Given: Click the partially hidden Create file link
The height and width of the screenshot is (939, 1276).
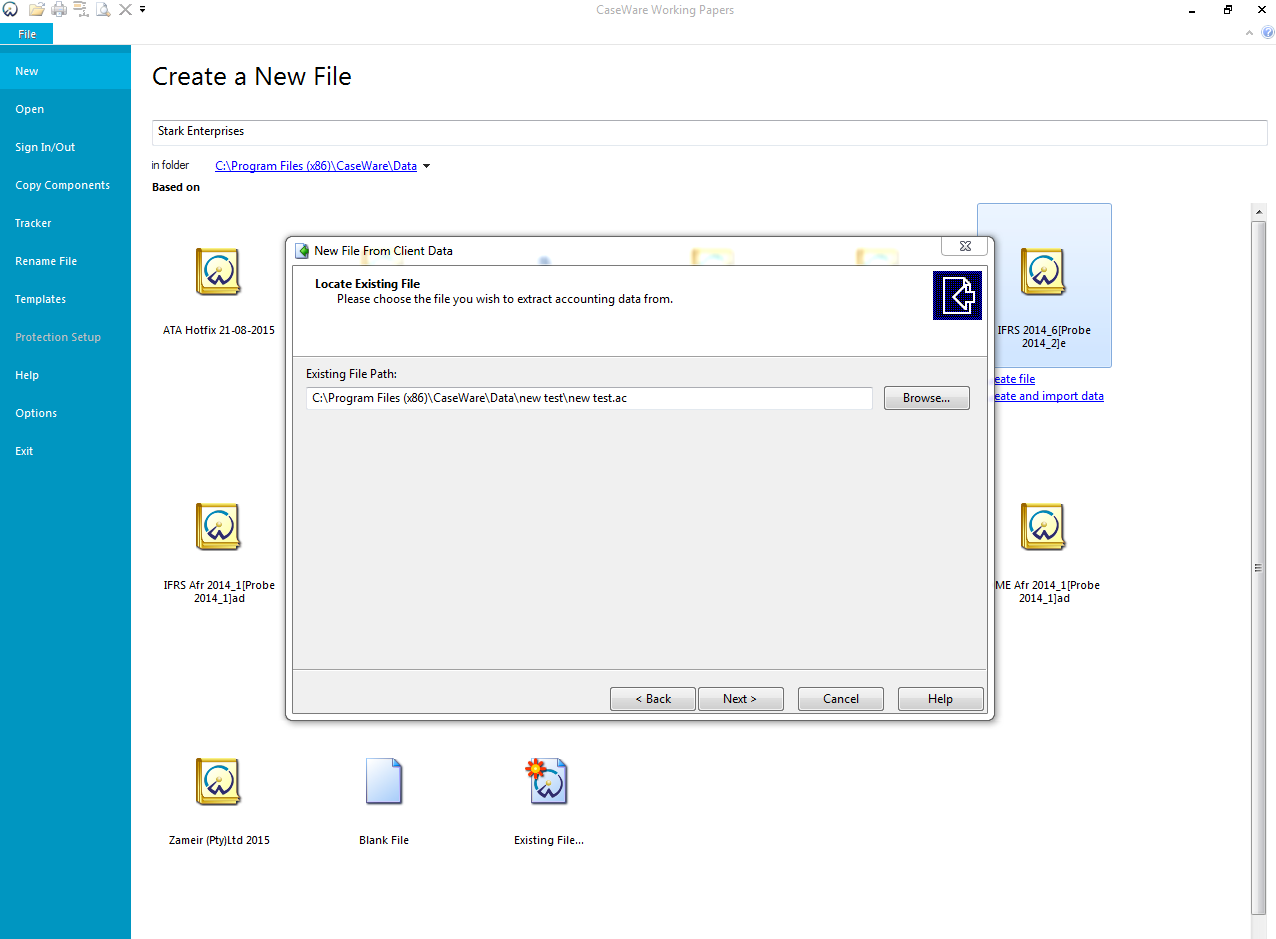Looking at the screenshot, I should 1015,379.
